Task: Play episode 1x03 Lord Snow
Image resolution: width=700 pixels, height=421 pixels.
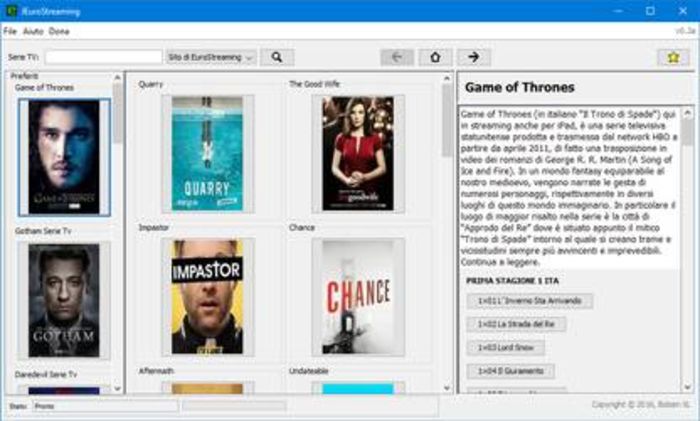Action: pos(506,347)
